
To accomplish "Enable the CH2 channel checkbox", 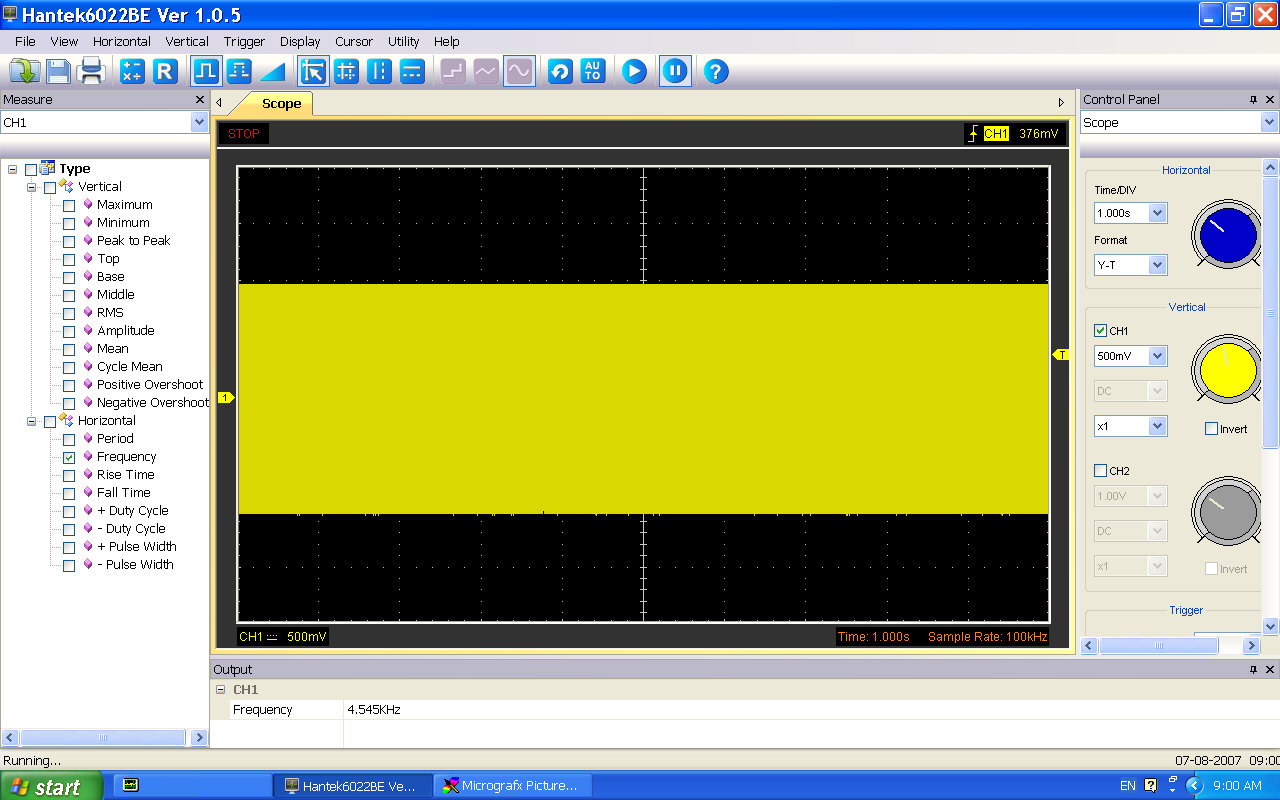I will [1101, 471].
